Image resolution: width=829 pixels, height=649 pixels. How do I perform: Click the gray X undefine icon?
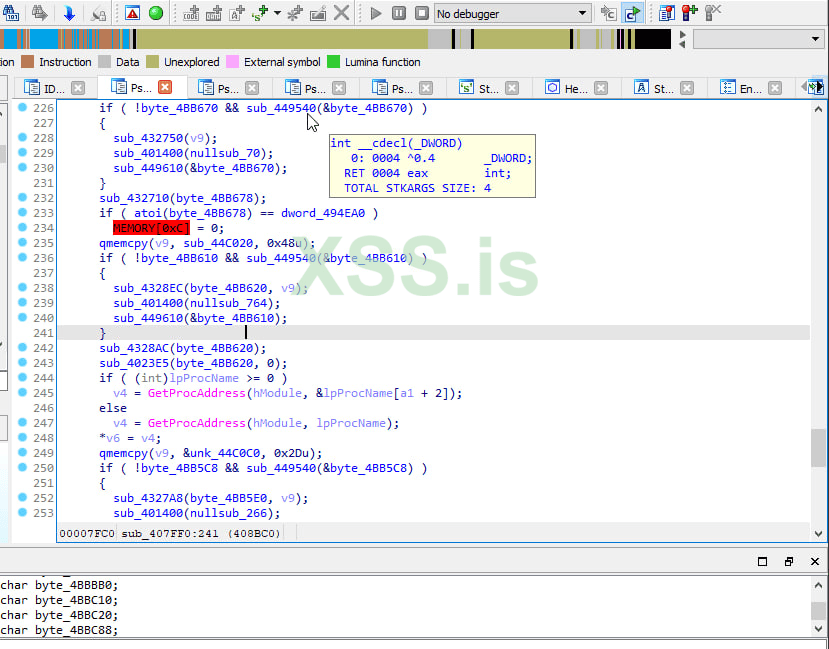[342, 13]
